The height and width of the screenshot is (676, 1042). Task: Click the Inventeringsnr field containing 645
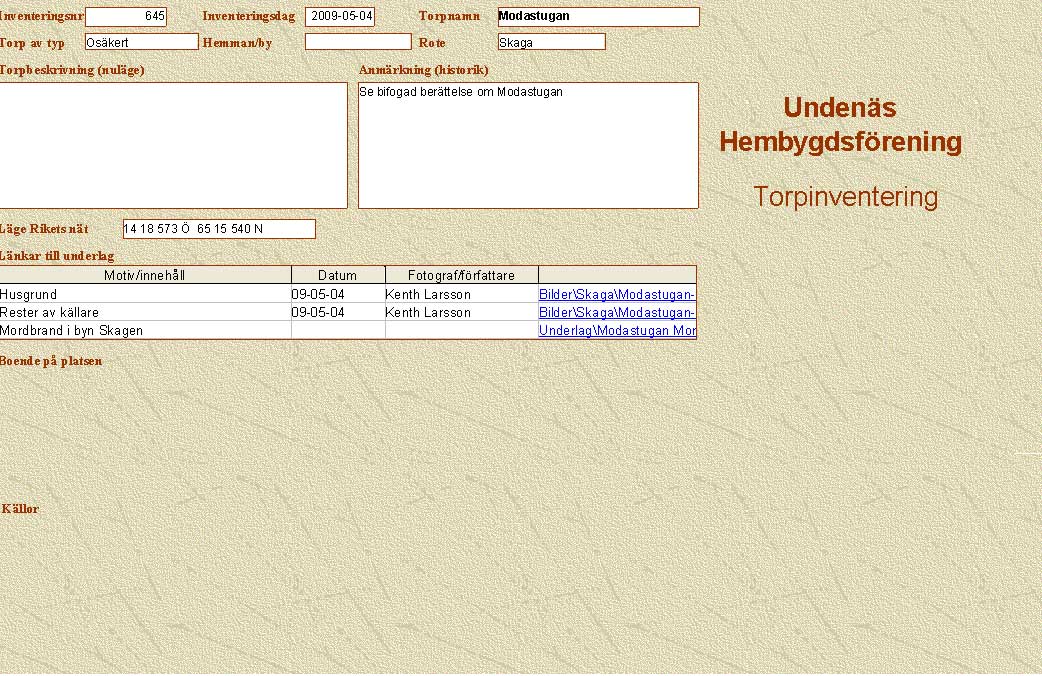(x=126, y=17)
